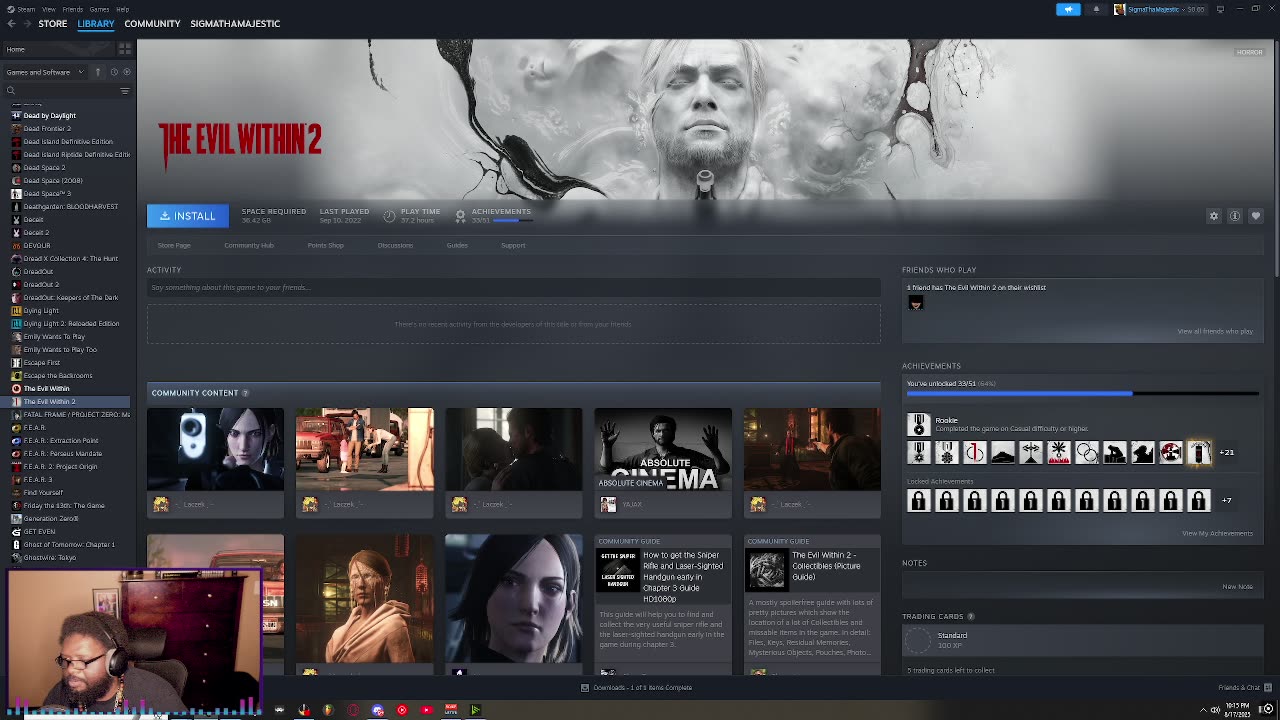Open the HORROR collection tag

tap(1249, 52)
